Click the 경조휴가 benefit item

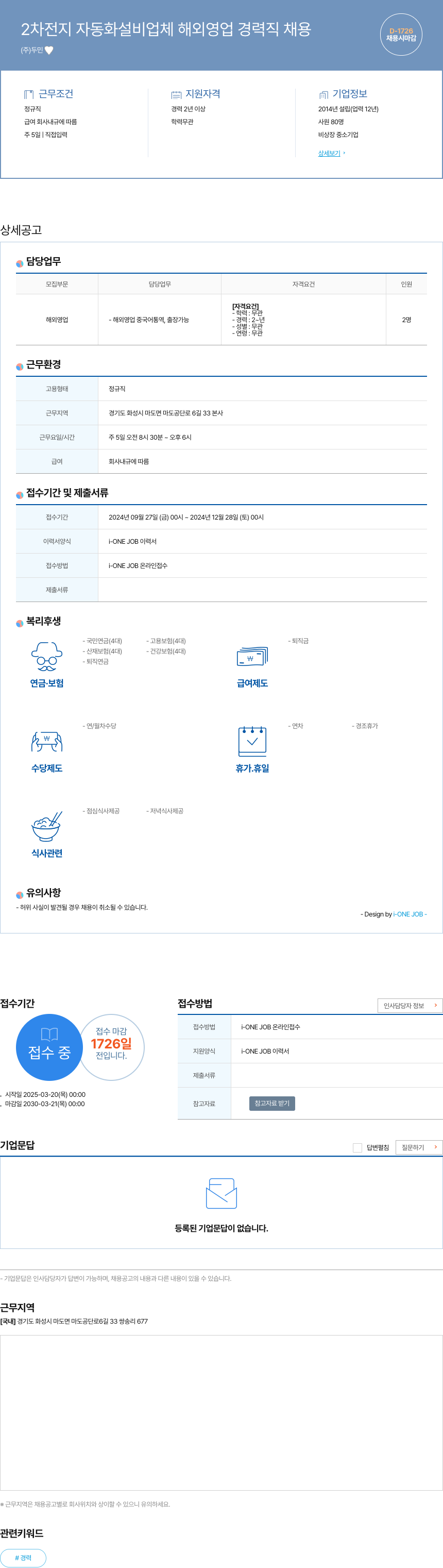point(365,726)
